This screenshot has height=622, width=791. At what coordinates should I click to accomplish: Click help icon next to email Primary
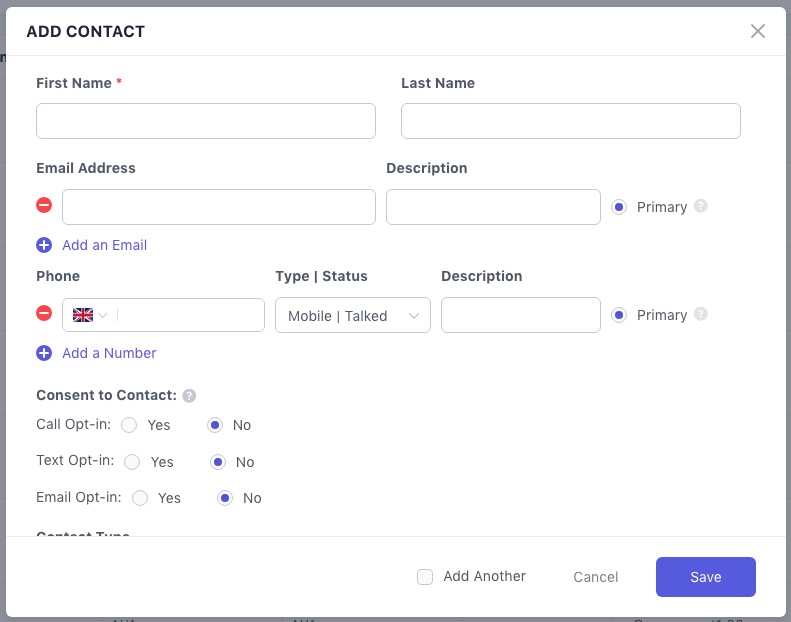pyautogui.click(x=701, y=206)
